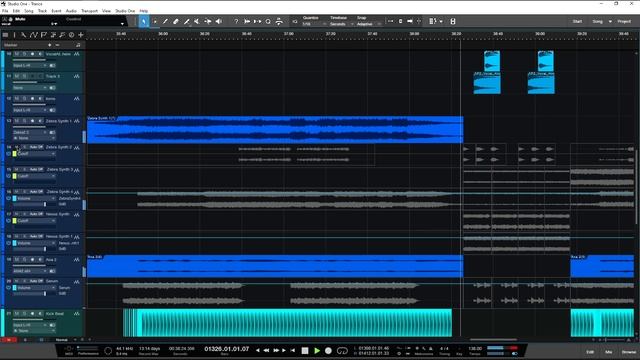The image size is (640, 360).
Task: Open Transport menu
Action: click(x=89, y=11)
